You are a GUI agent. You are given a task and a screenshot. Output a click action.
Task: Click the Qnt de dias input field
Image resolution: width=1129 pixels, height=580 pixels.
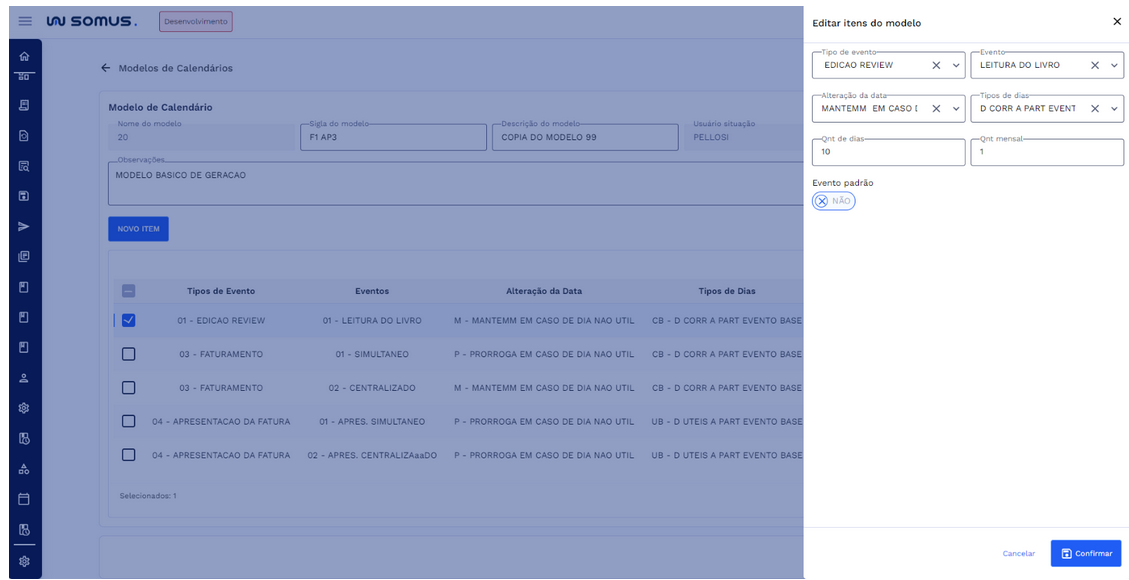pos(888,152)
